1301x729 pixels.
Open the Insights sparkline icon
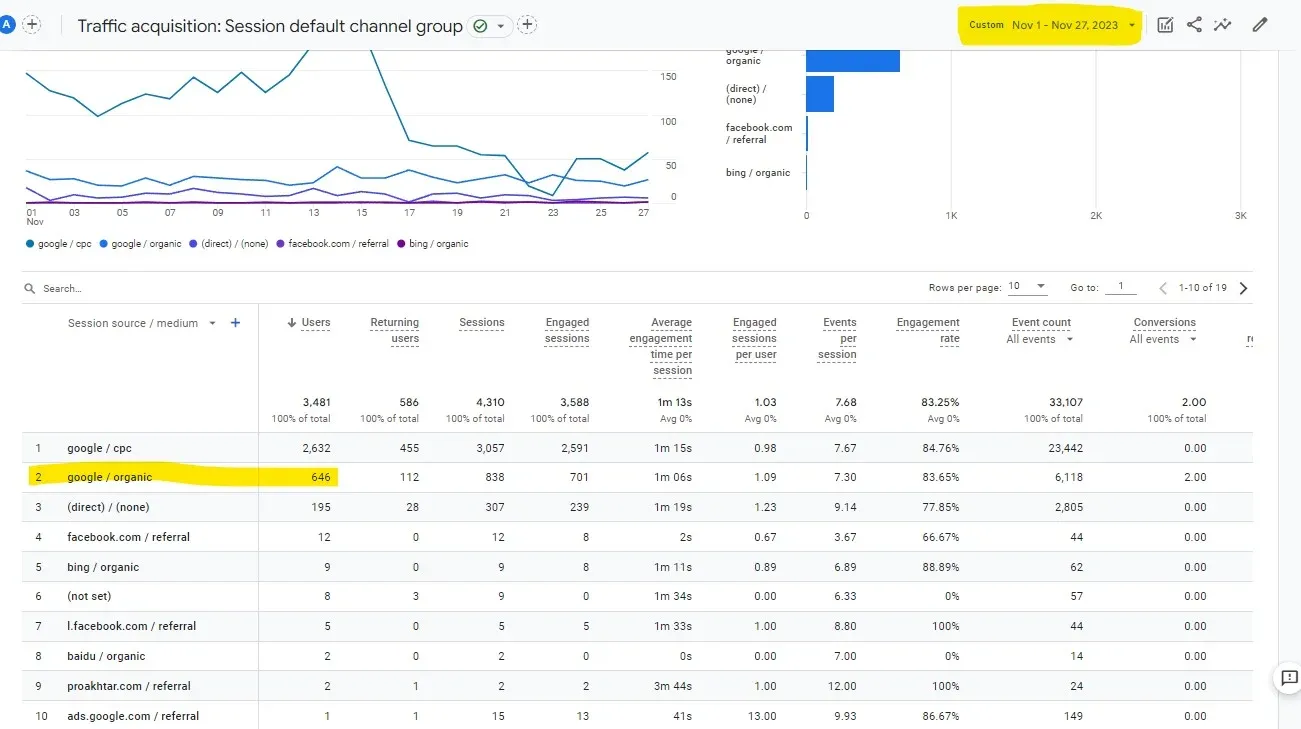pyautogui.click(x=1223, y=25)
